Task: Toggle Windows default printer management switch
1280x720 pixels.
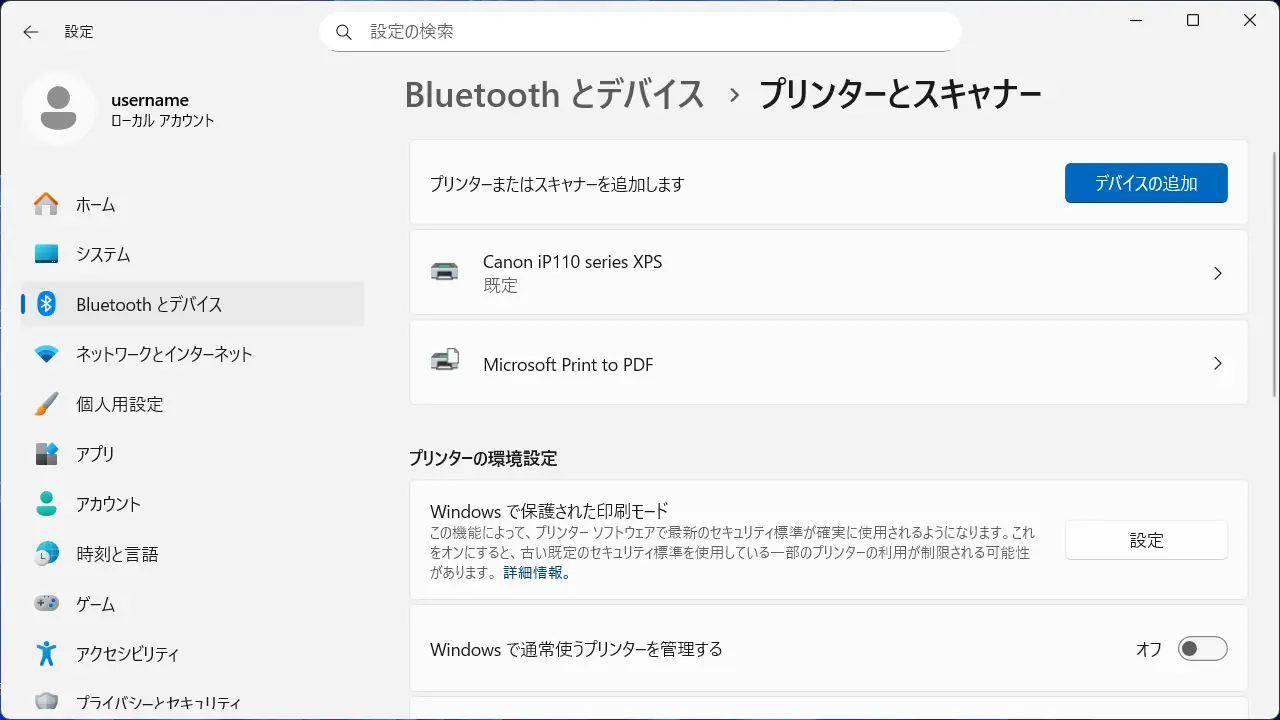Action: click(x=1202, y=649)
